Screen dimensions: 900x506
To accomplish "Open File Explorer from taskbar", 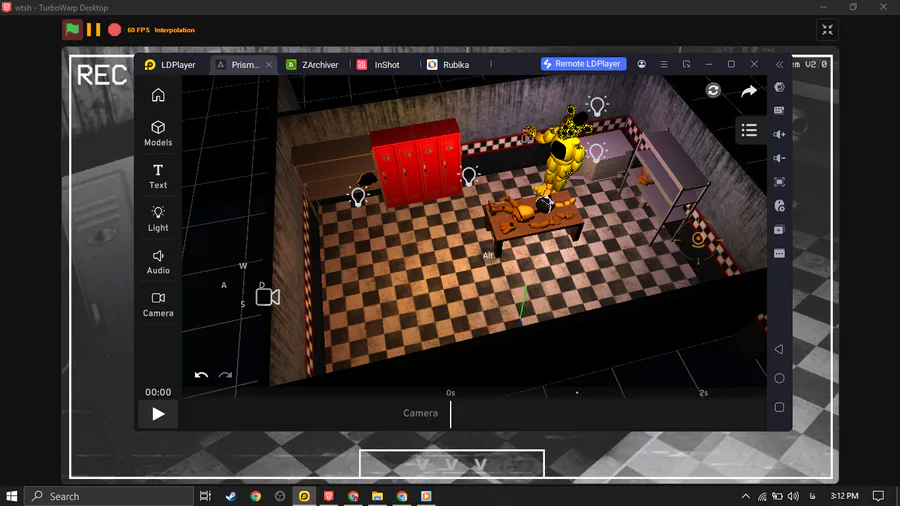I will point(377,496).
